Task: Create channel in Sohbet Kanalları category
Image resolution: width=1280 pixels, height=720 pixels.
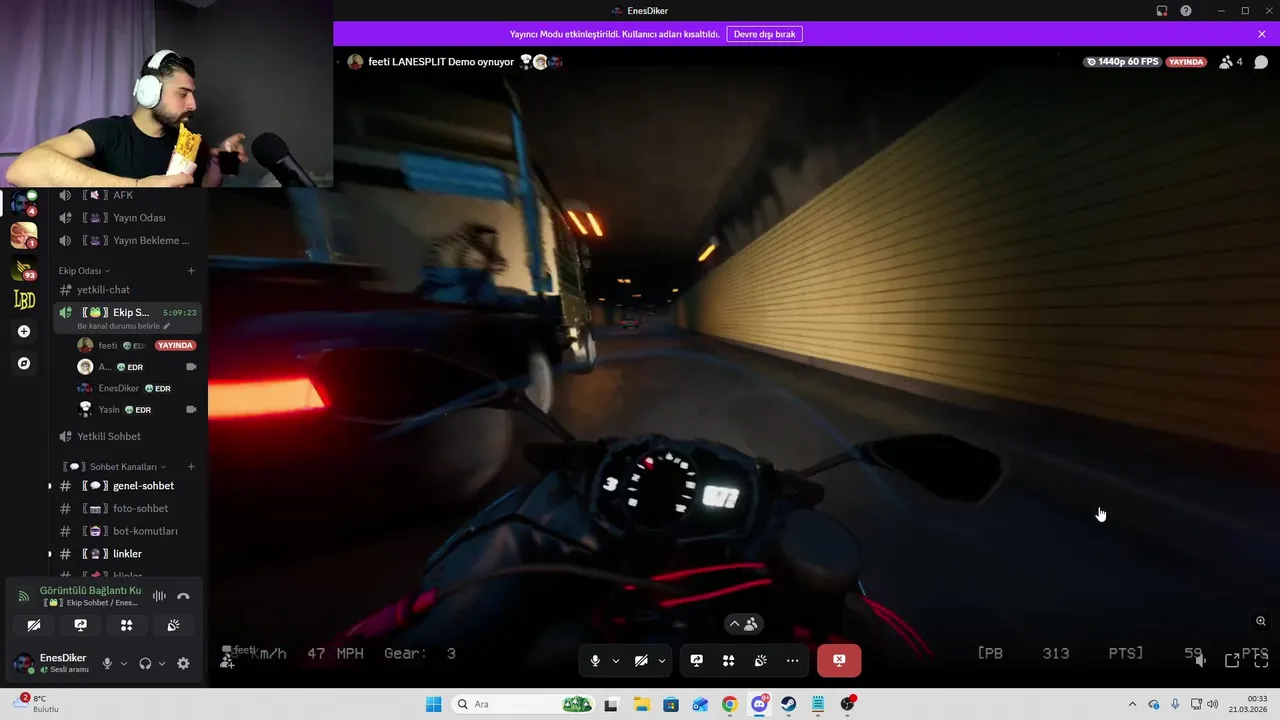Action: point(191,467)
